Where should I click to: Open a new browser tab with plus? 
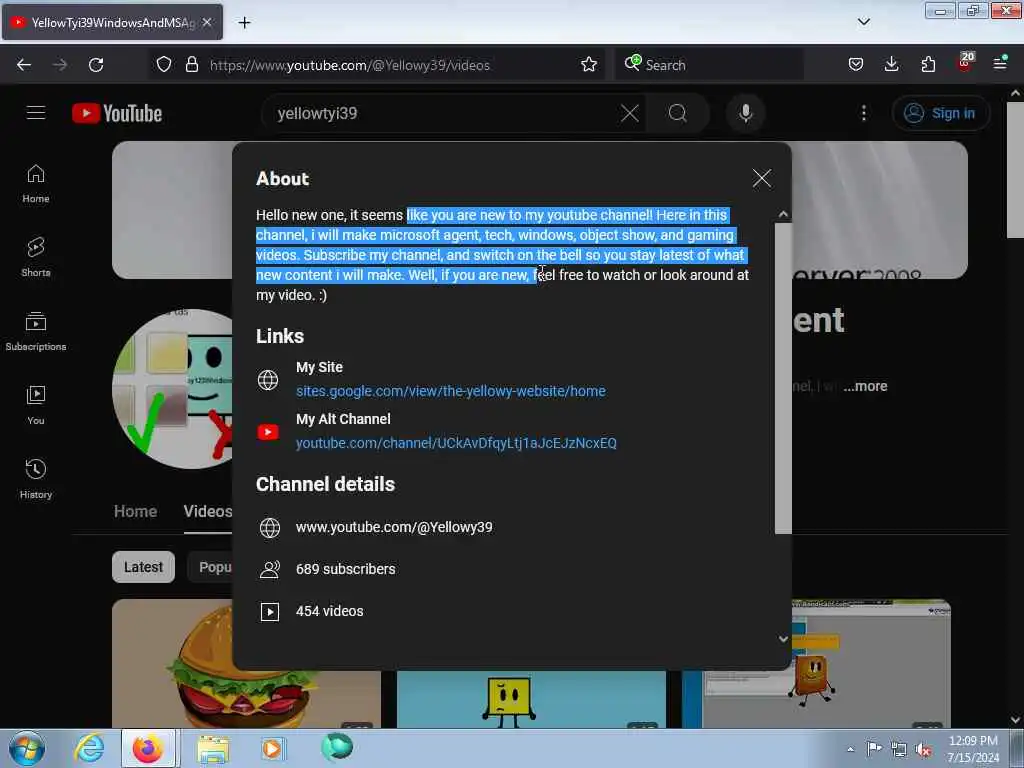(x=244, y=23)
